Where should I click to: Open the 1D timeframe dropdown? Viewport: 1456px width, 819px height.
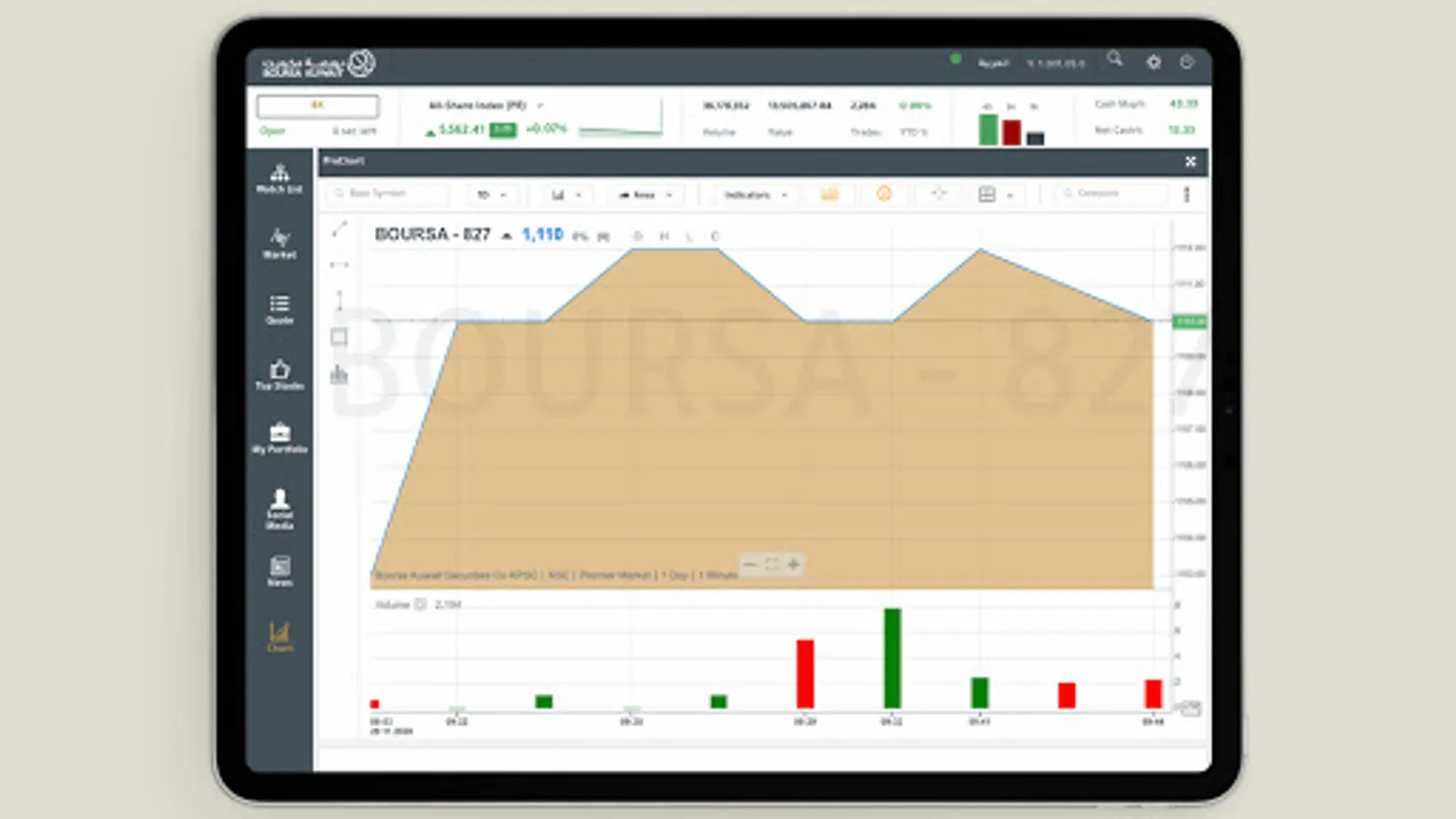point(491,194)
